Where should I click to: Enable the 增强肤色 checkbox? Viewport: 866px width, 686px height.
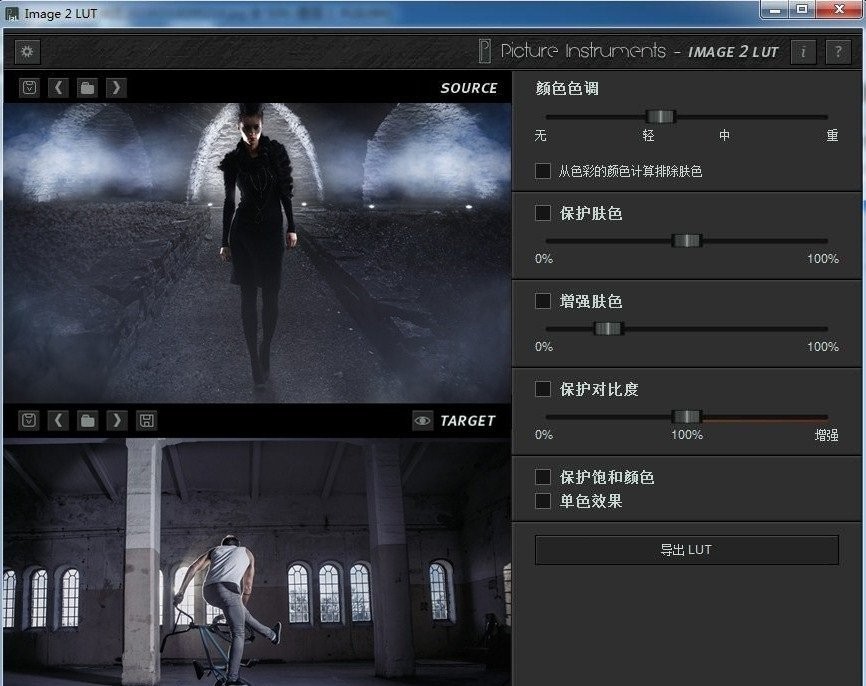[x=543, y=301]
